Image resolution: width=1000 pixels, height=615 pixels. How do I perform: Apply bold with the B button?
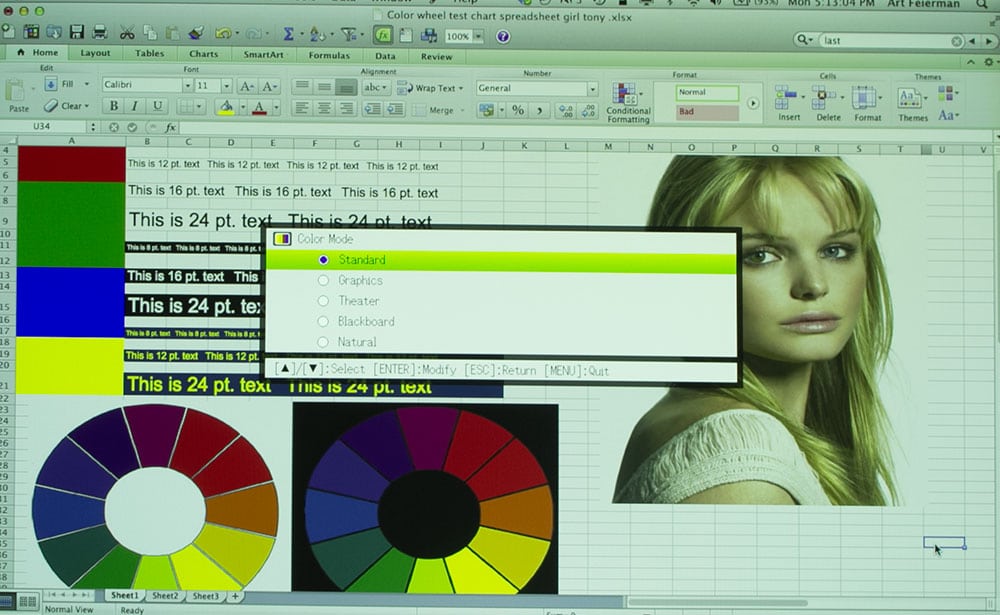(114, 106)
